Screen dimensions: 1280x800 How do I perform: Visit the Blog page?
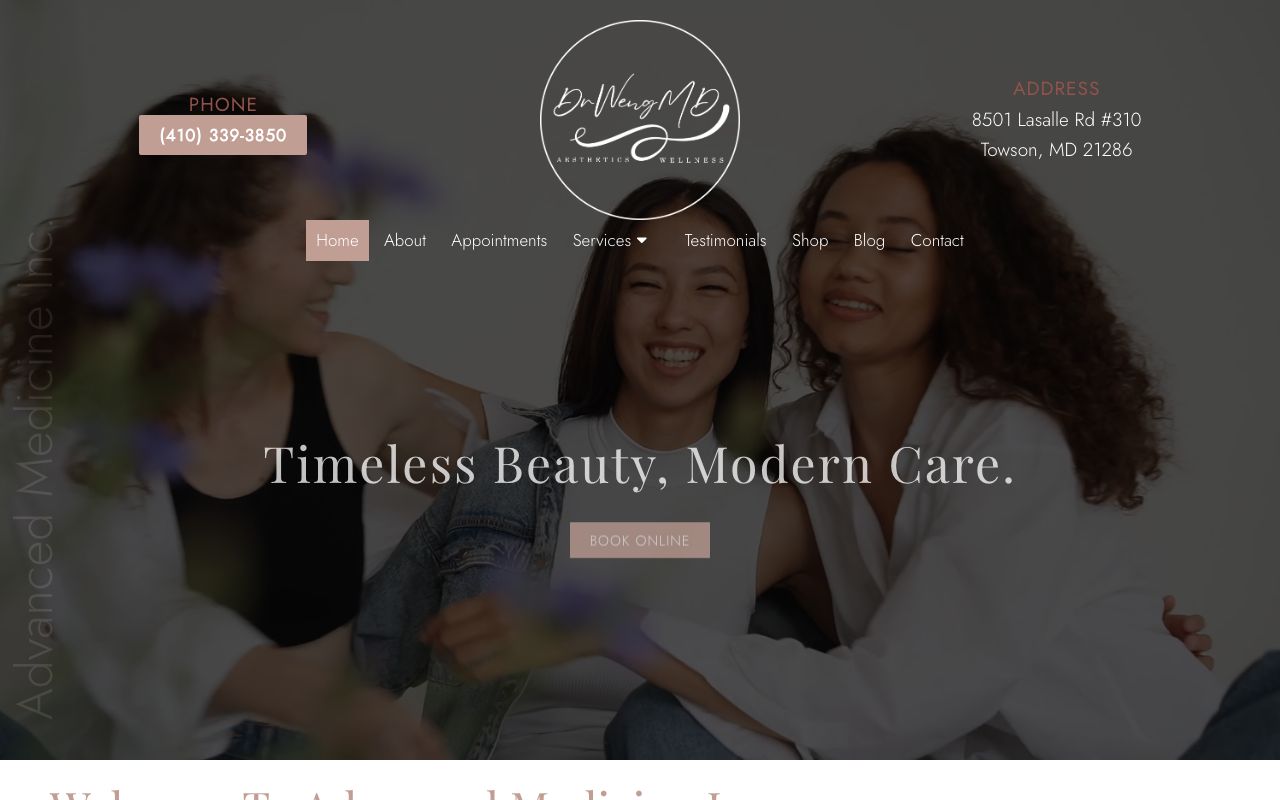coord(869,240)
